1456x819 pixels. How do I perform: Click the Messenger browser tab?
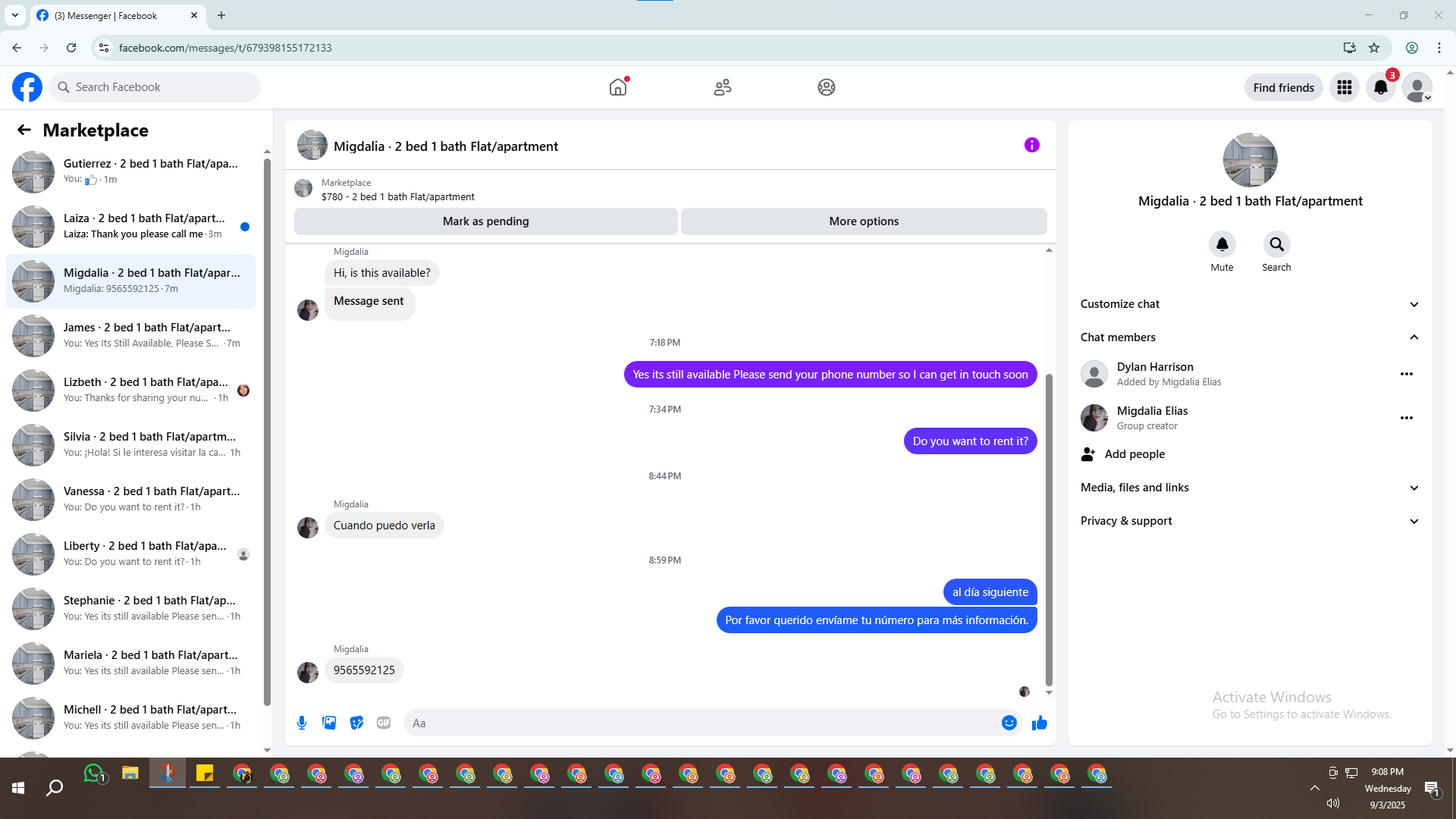click(118, 15)
